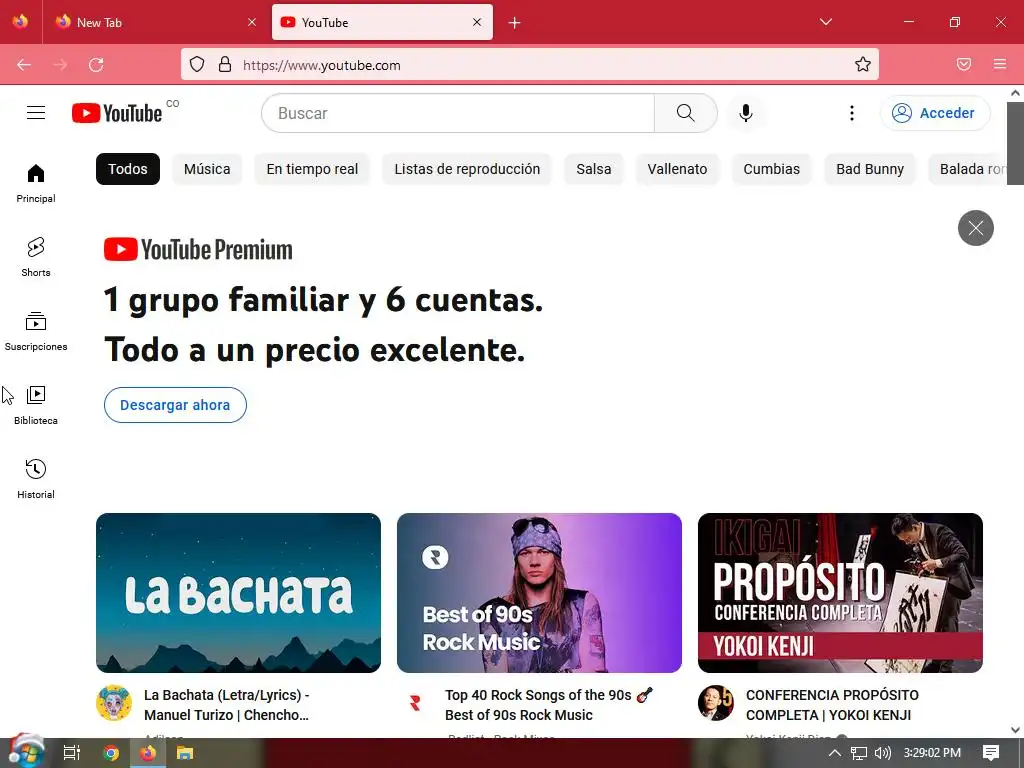Click the Acceder sign-in button
The height and width of the screenshot is (768, 1024).
tap(935, 113)
